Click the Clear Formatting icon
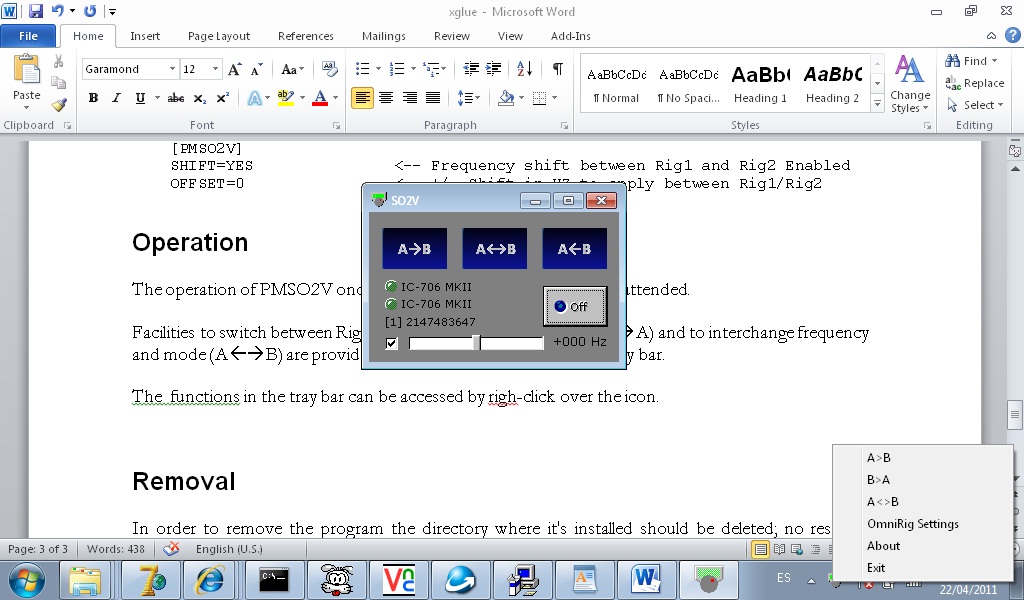Image resolution: width=1024 pixels, height=600 pixels. 330,69
